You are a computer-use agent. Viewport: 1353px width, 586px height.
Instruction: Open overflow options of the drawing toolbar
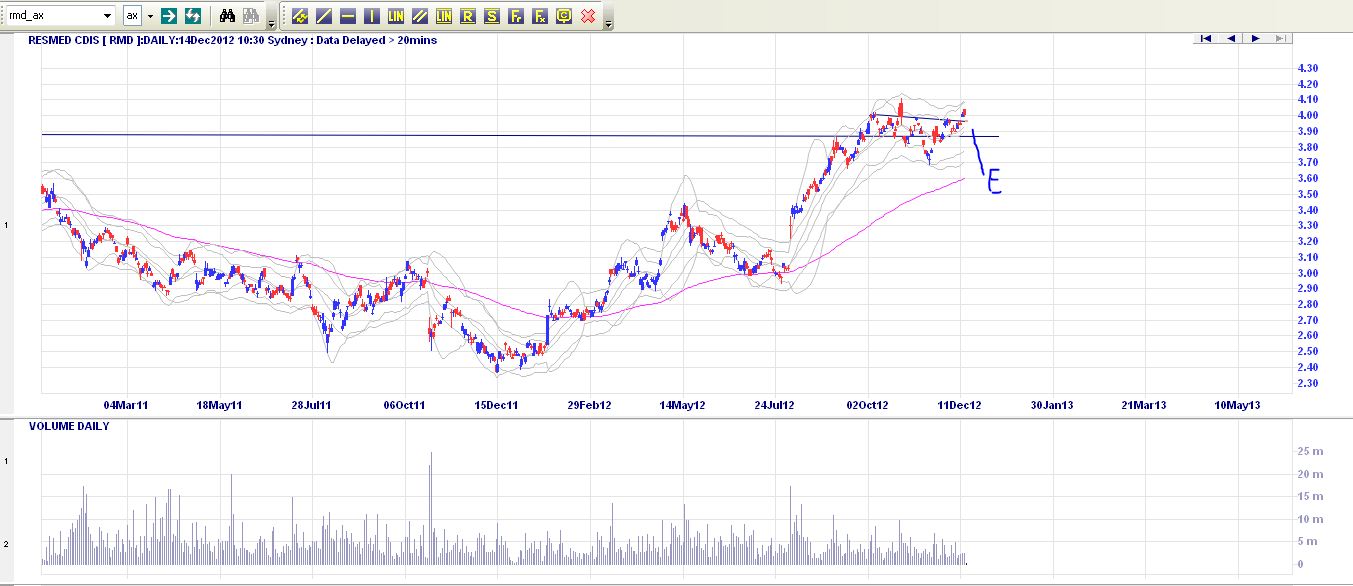(x=608, y=22)
